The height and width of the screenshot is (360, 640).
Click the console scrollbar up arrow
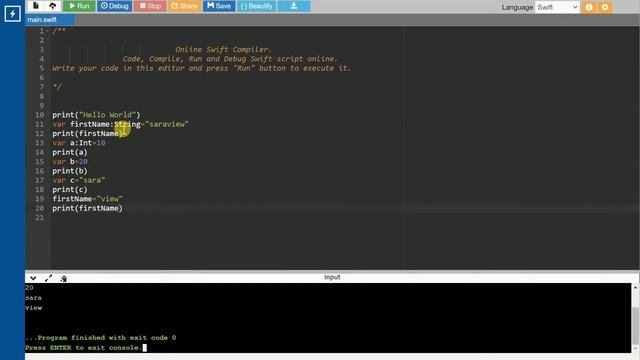pyautogui.click(x=636, y=288)
